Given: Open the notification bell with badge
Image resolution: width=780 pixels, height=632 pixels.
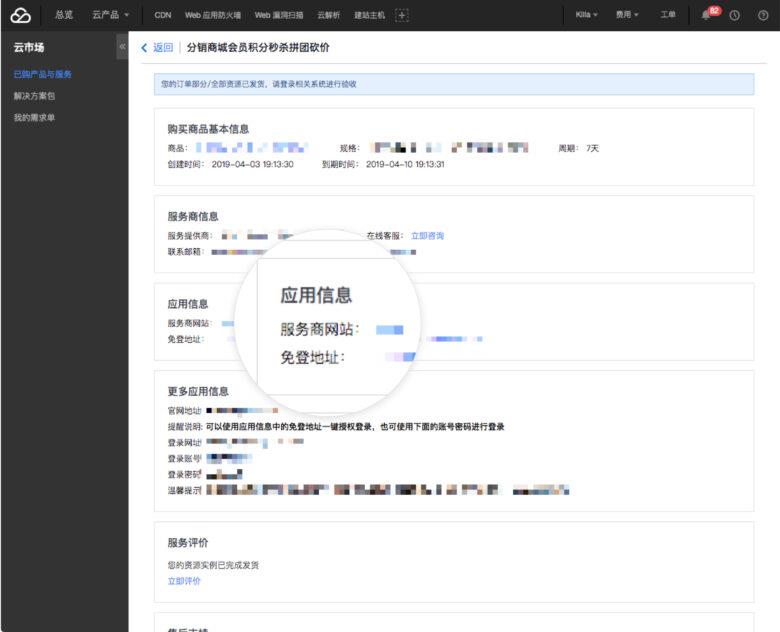Looking at the screenshot, I should click(x=706, y=15).
